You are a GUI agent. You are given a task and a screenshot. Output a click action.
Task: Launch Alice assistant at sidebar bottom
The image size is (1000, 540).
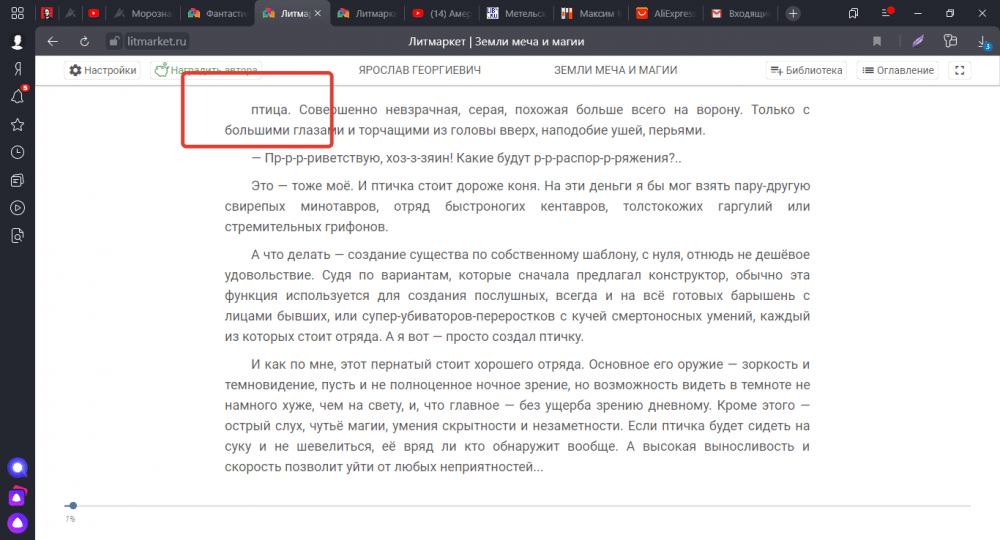coord(17,522)
